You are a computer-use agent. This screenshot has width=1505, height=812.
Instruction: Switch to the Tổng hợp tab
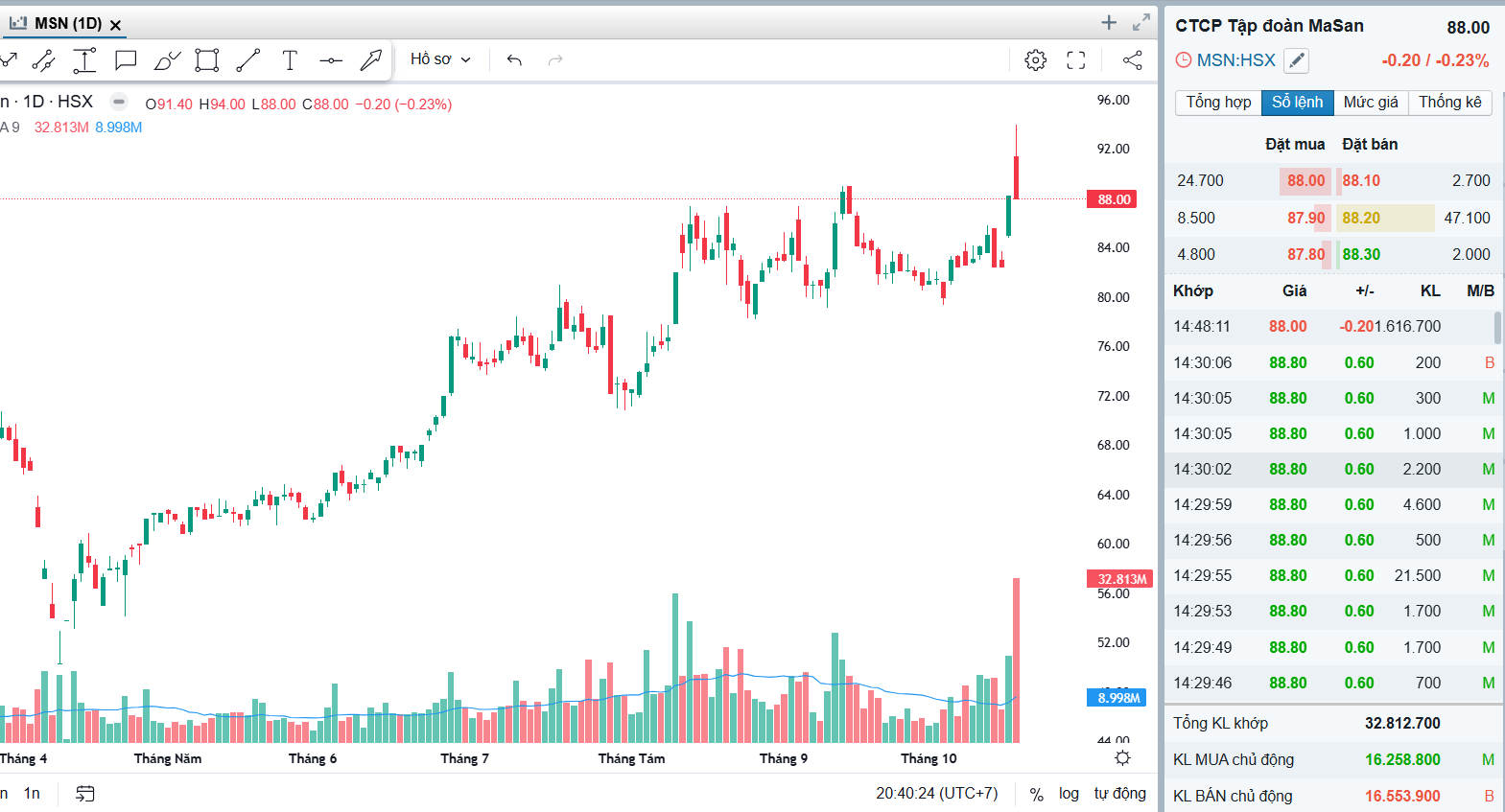point(1218,103)
